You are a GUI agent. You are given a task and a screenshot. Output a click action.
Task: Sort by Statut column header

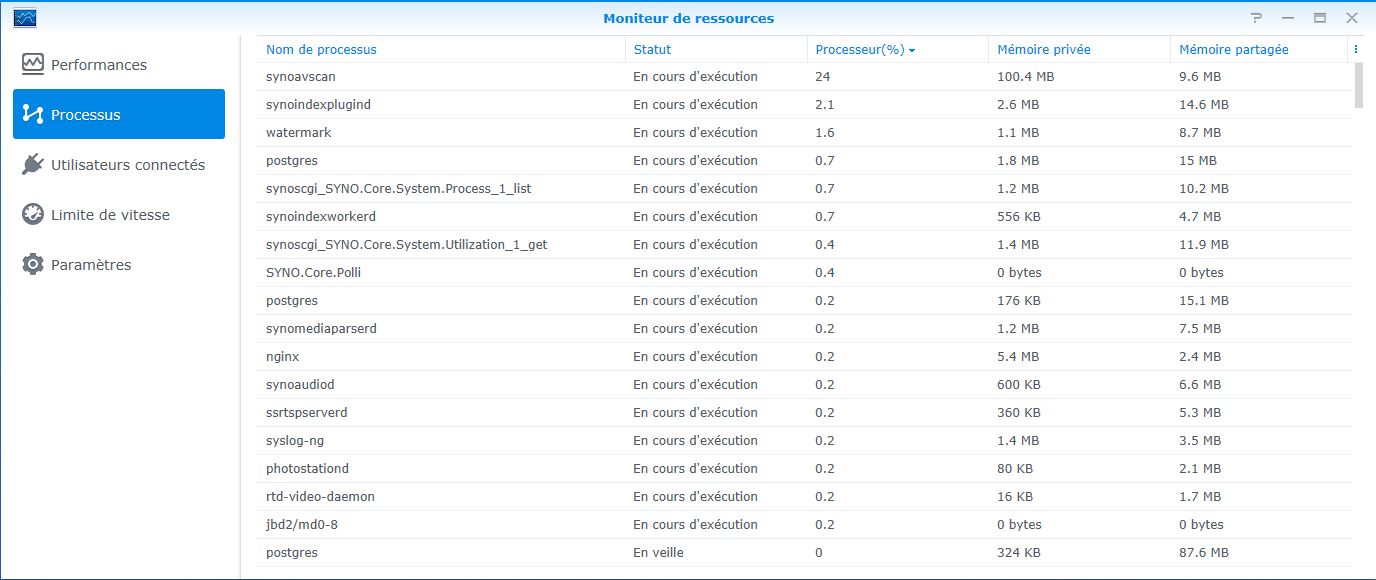tap(652, 49)
